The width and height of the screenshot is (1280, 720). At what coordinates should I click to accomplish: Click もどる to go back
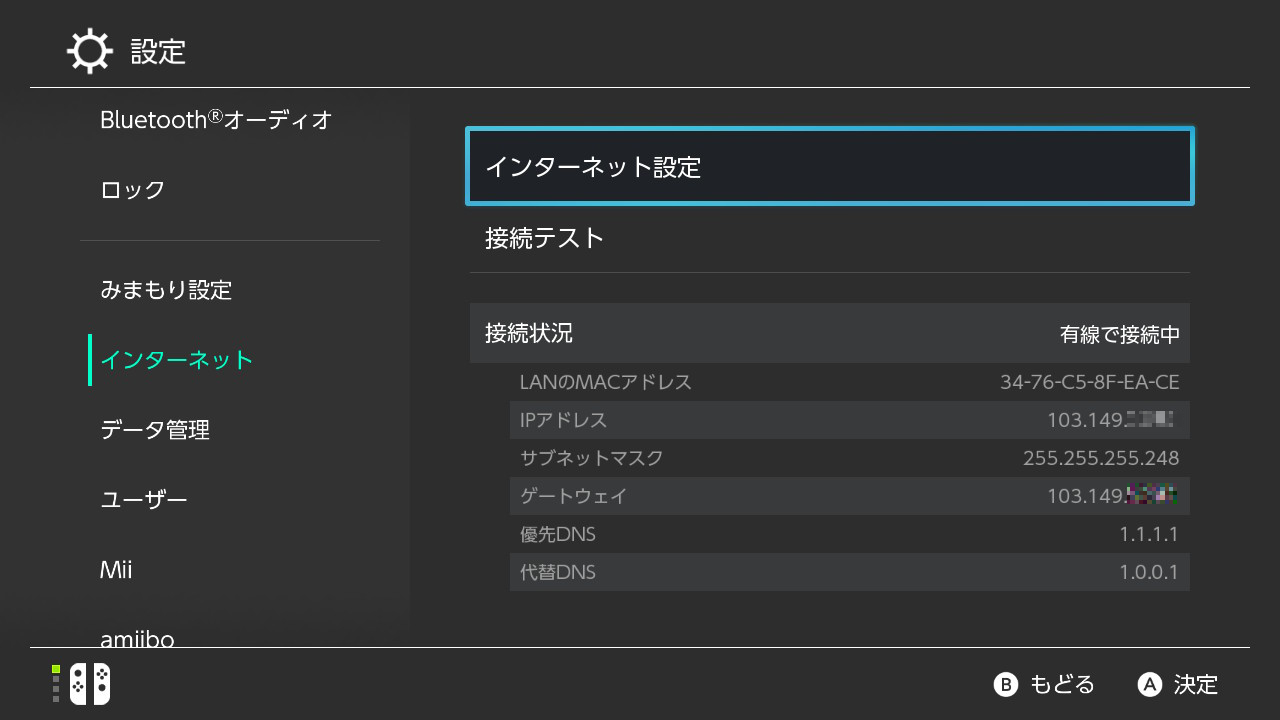1045,684
